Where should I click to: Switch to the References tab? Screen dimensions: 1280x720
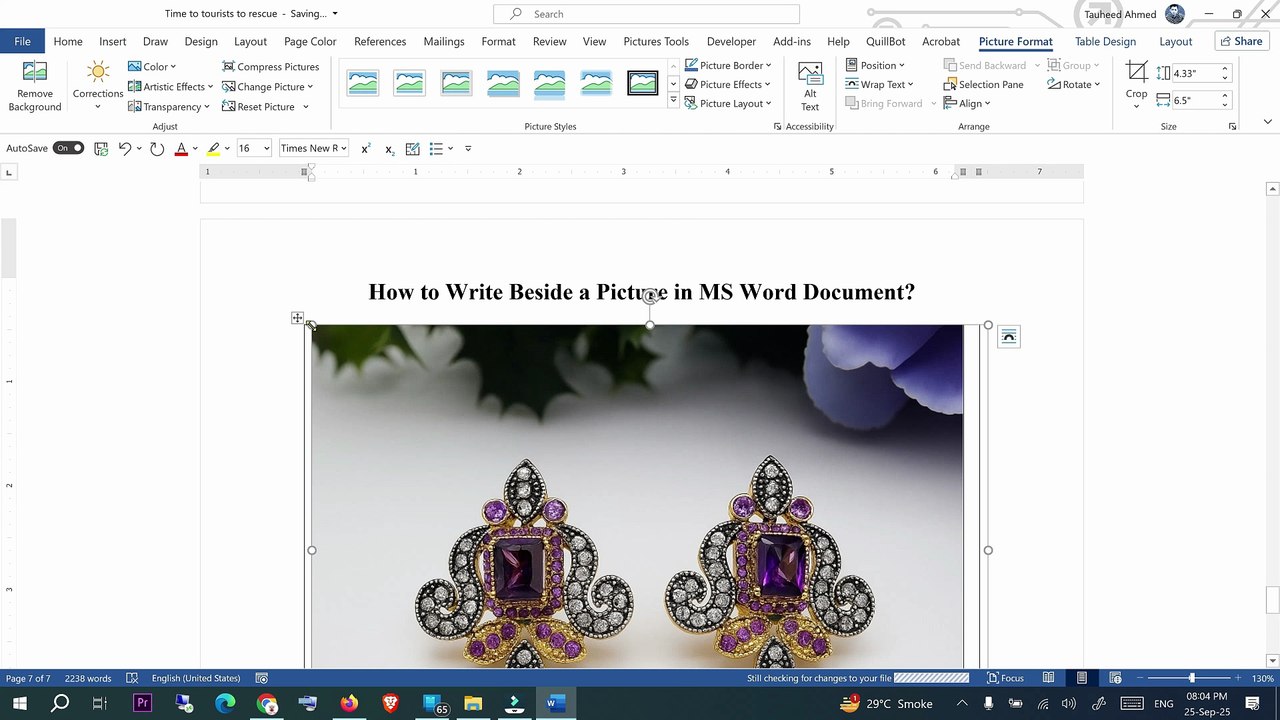pyautogui.click(x=380, y=41)
